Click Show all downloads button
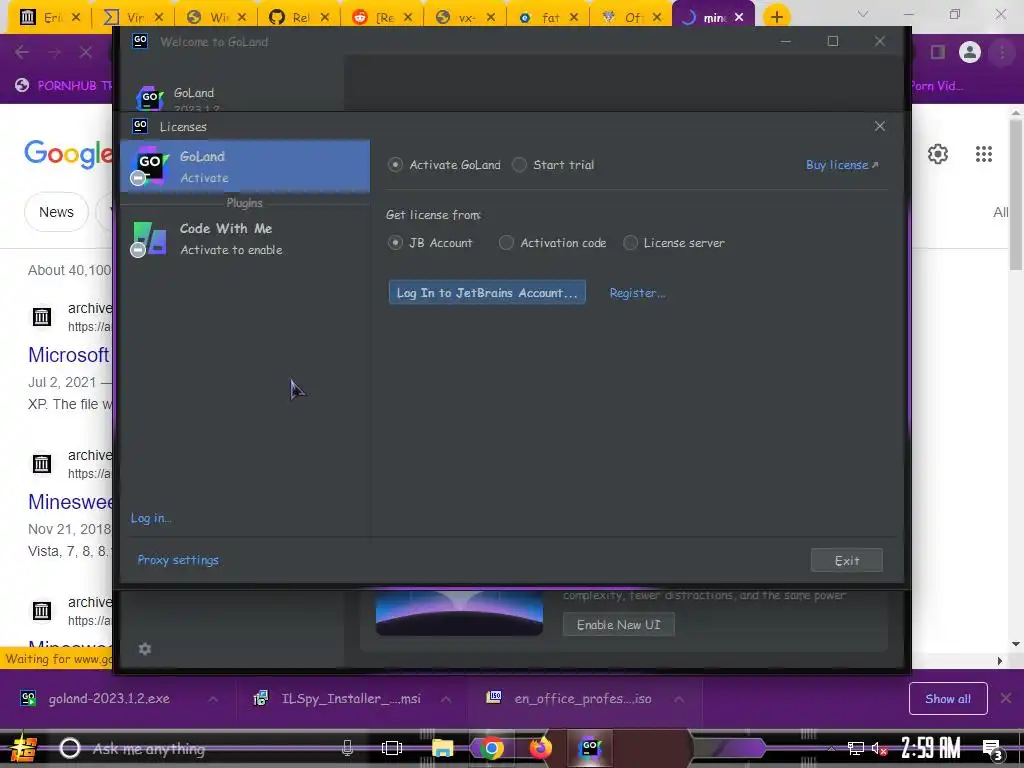 tap(948, 699)
